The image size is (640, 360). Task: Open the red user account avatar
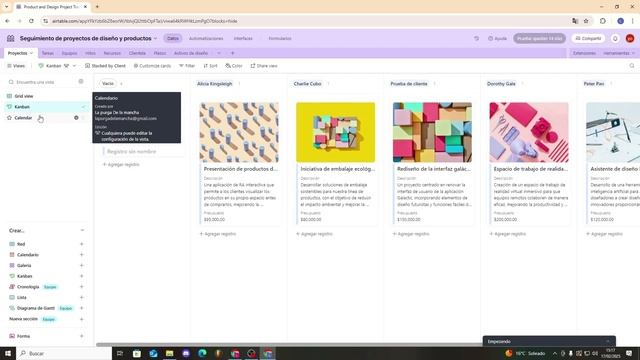tap(630, 38)
